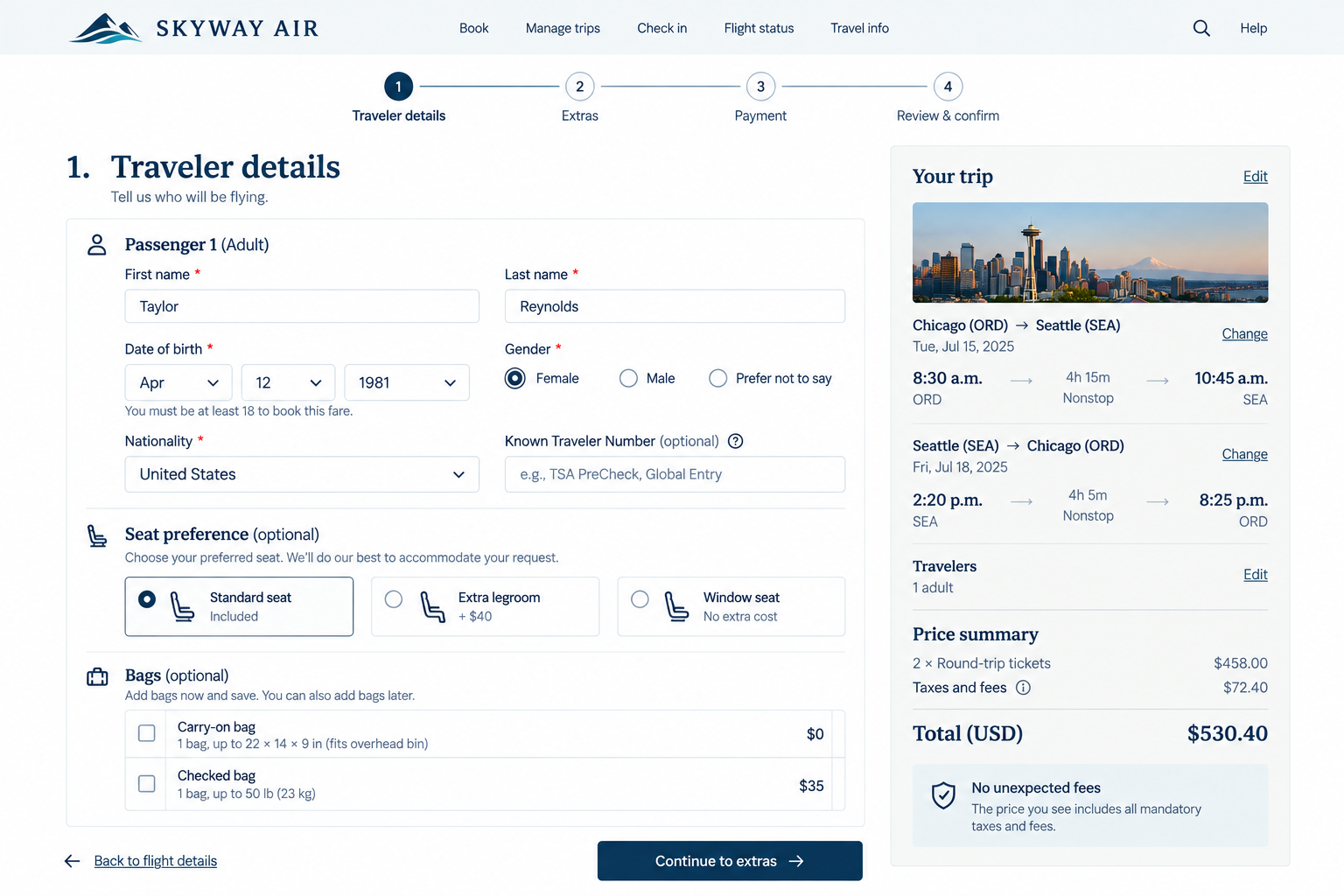Open Check in menu item
The height and width of the screenshot is (896, 1344).
[661, 28]
